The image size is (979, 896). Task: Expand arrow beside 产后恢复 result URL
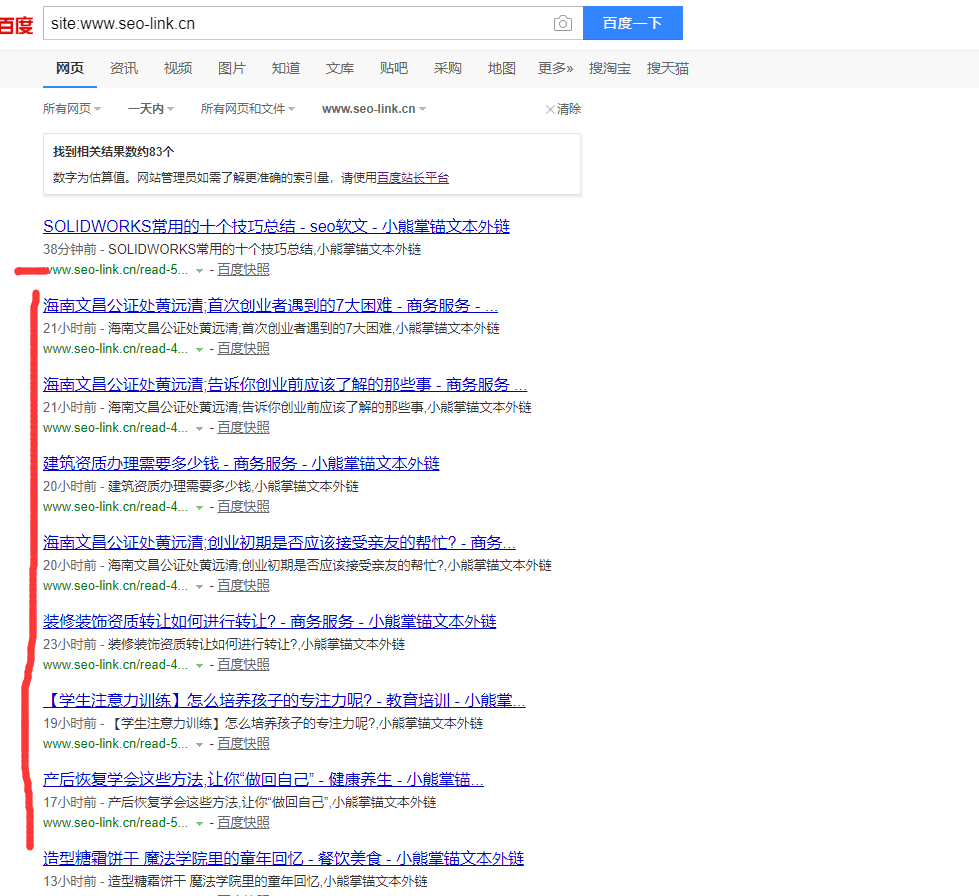(199, 824)
